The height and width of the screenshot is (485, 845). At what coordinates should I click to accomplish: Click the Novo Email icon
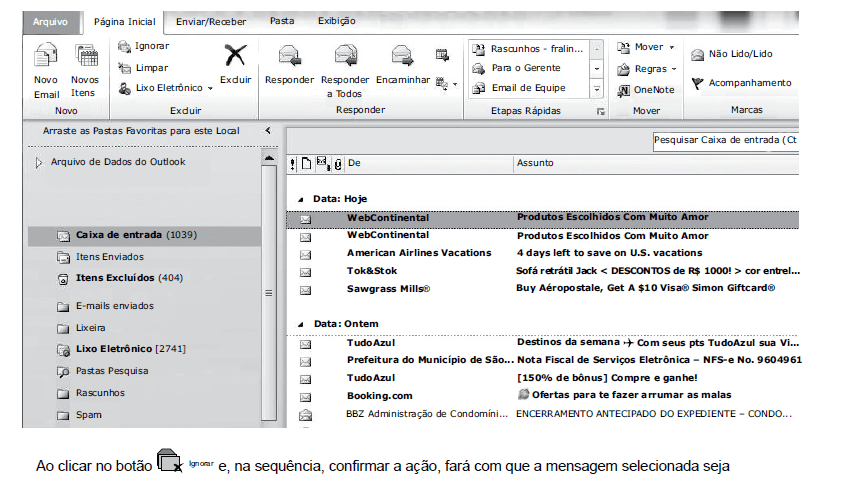click(46, 57)
